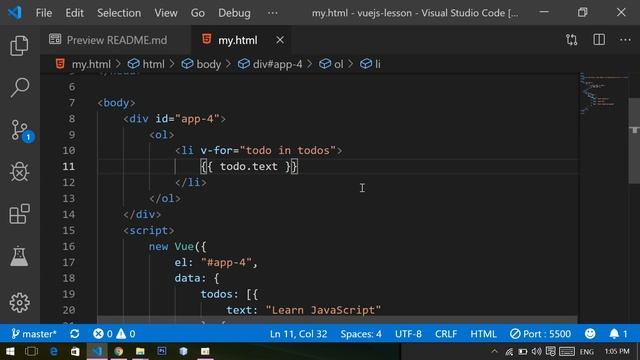Screen dimensions: 640x360
Task: Open More Actions ellipsis in editor toolbar
Action: coord(625,40)
